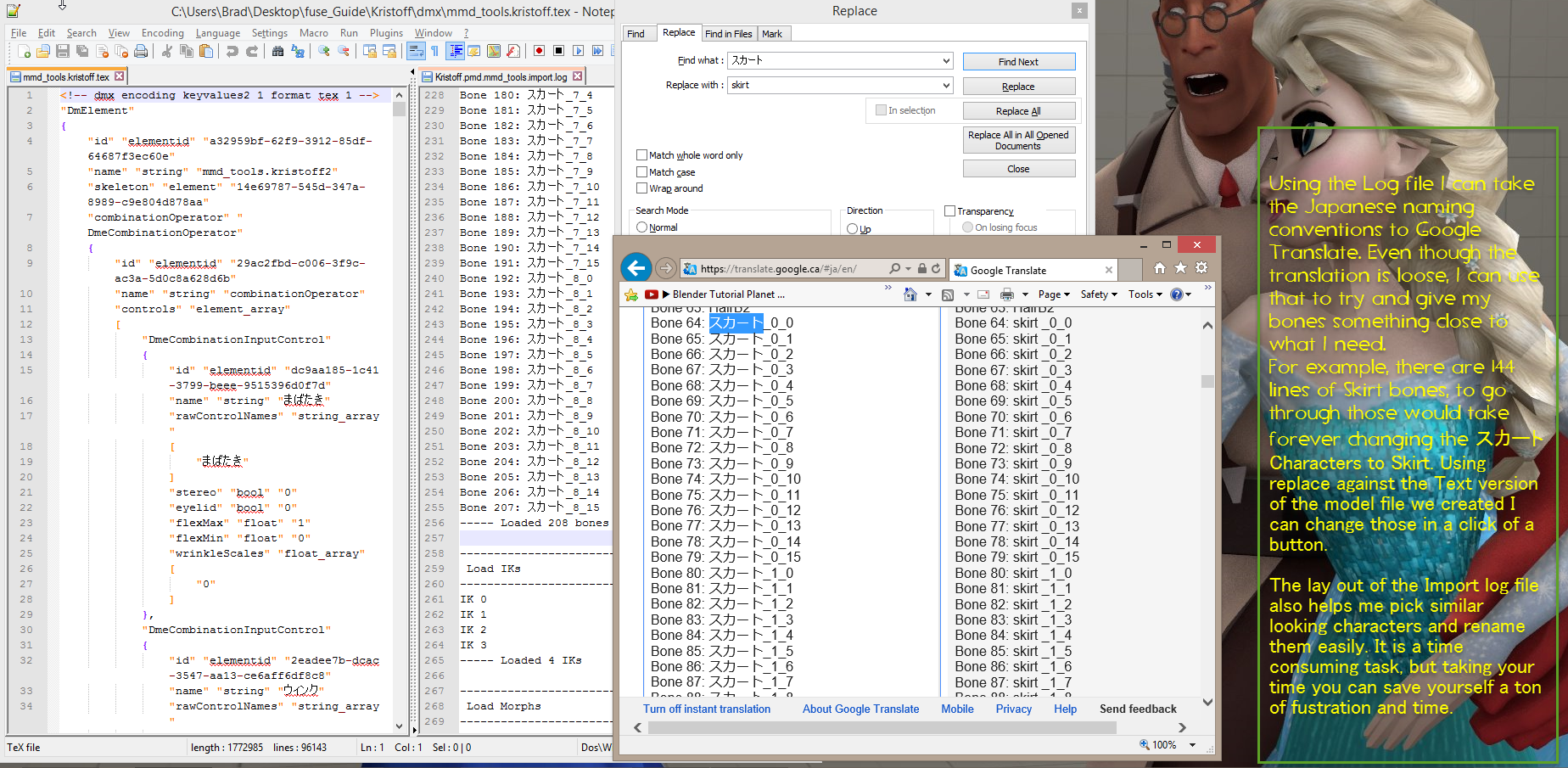Click the browser page vertical scrollbar thumb
1568x768 pixels.
click(x=1207, y=381)
